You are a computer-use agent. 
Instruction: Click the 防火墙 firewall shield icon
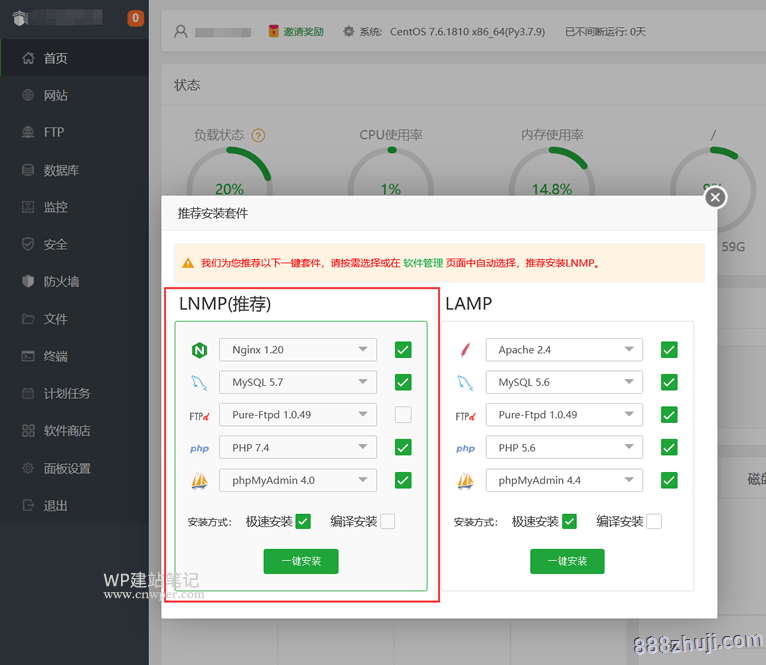click(28, 281)
